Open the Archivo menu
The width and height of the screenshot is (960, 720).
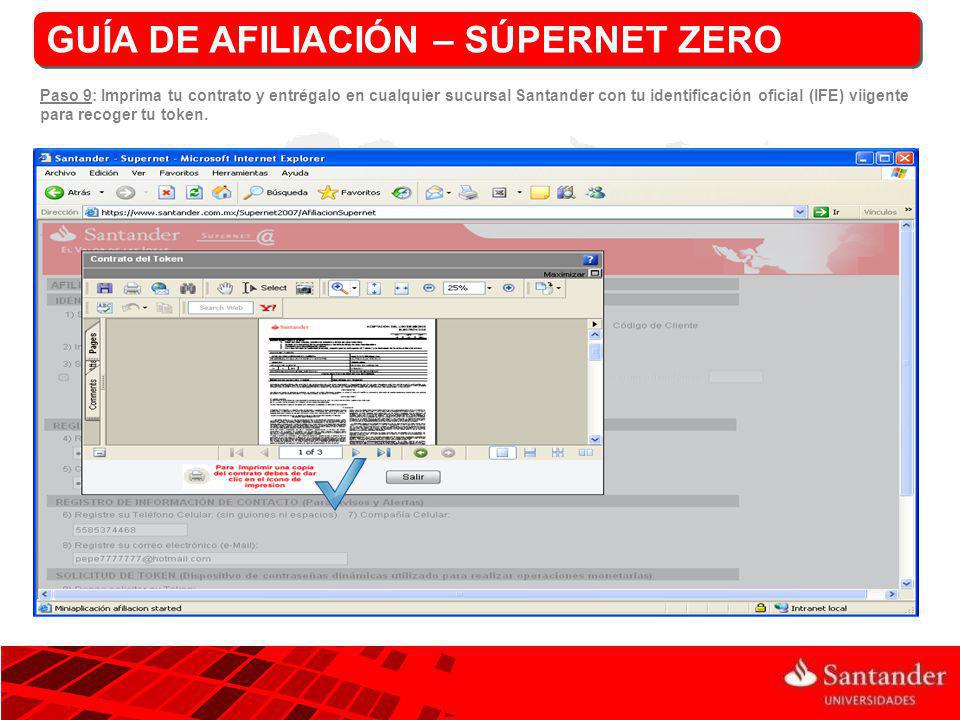(x=60, y=173)
